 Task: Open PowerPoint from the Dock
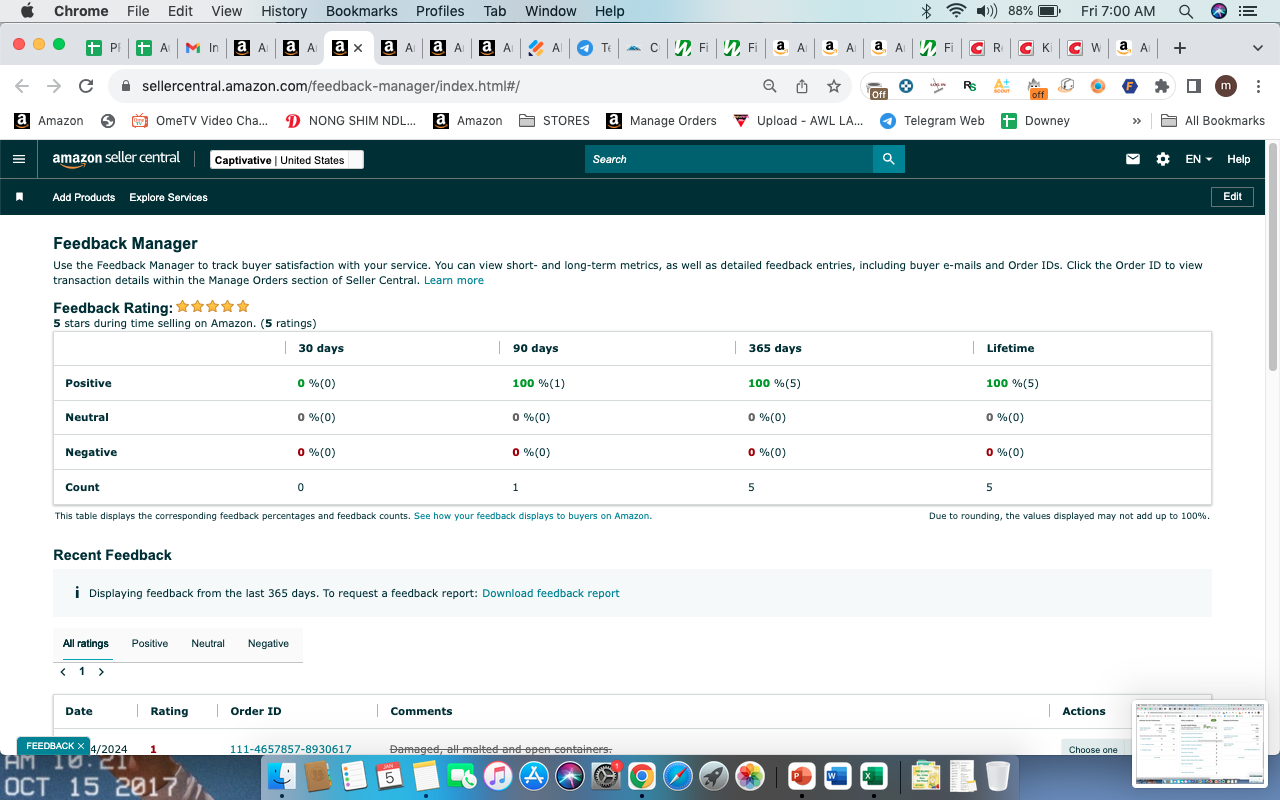tap(802, 776)
